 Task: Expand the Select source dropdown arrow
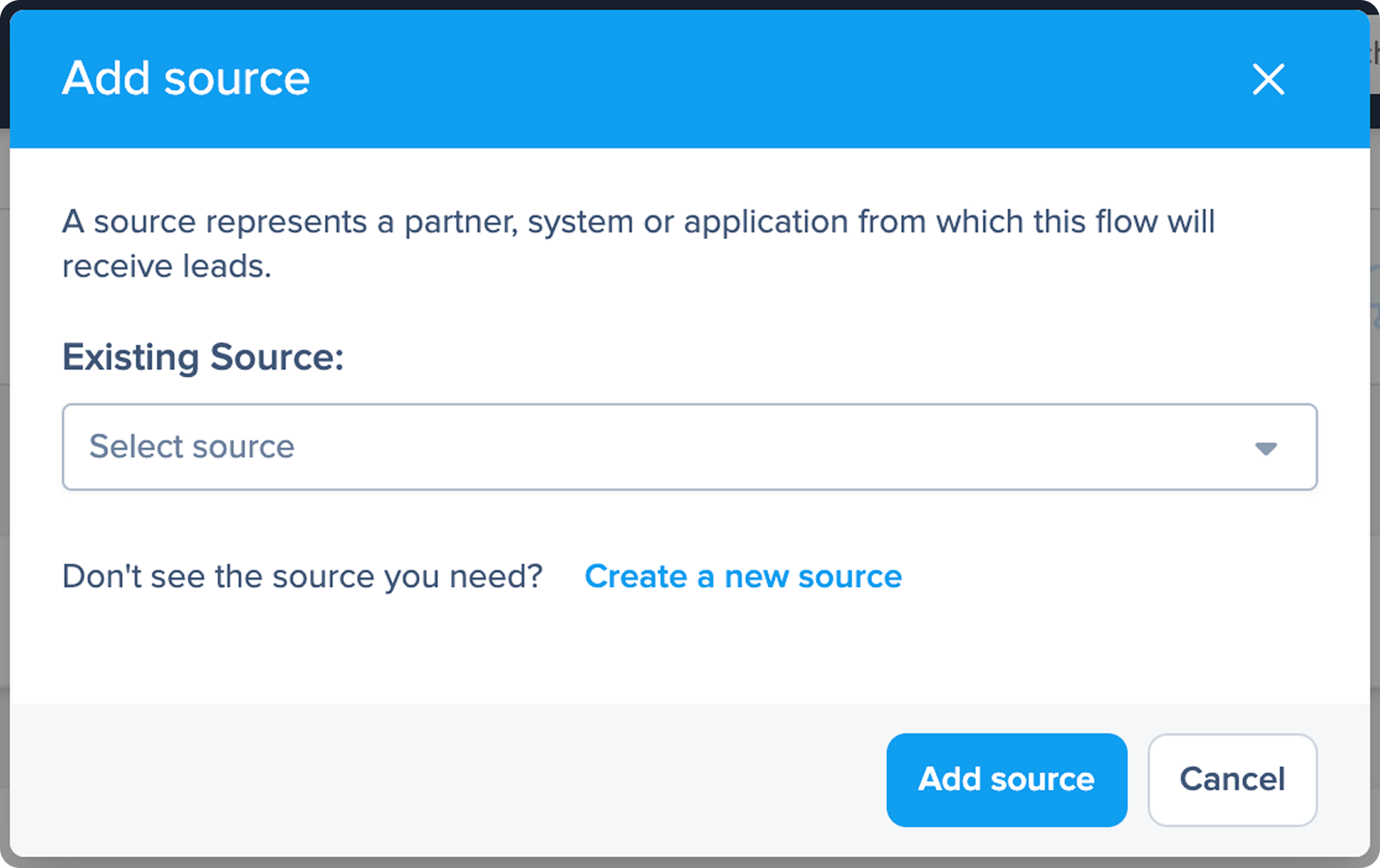(1265, 448)
